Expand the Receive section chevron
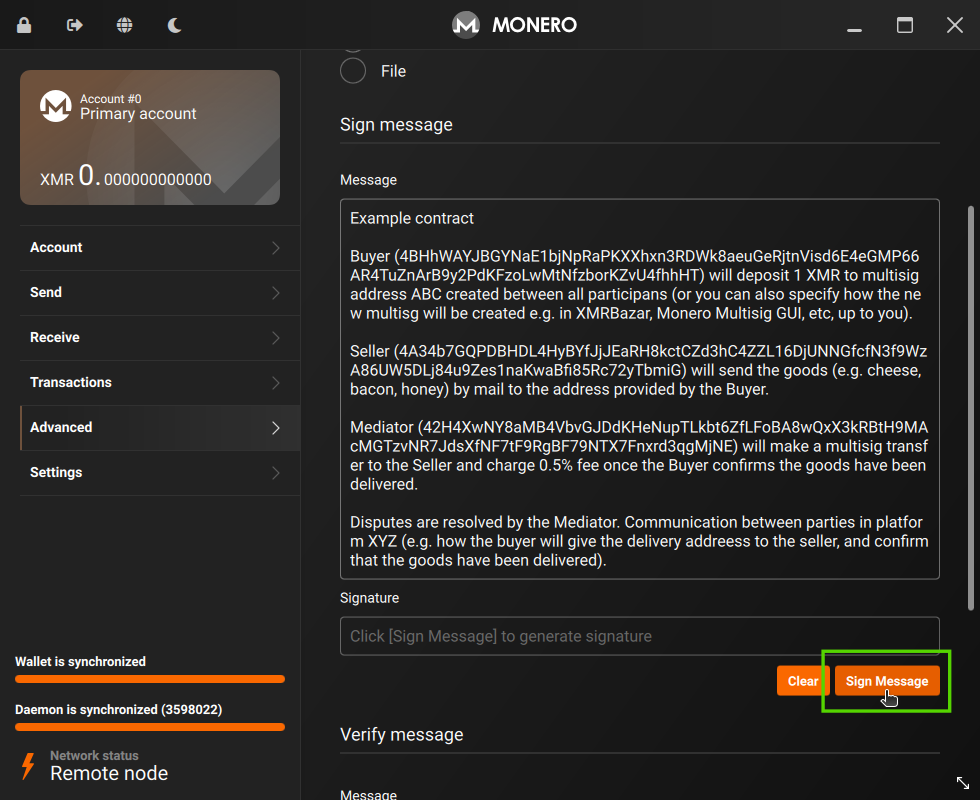 point(277,337)
